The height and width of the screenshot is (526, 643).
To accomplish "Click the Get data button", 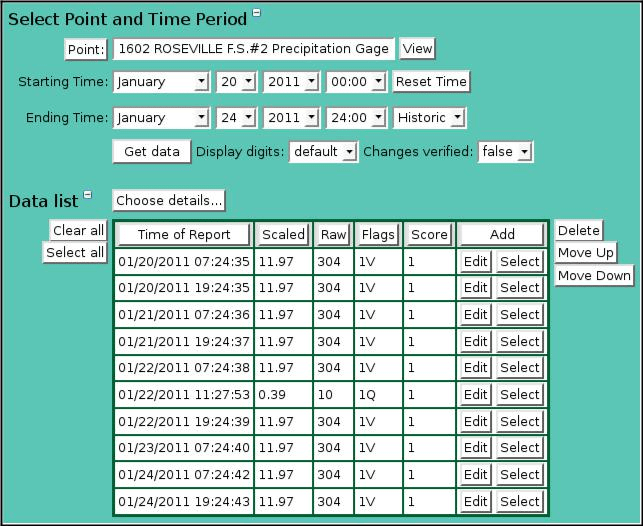I will (x=151, y=151).
